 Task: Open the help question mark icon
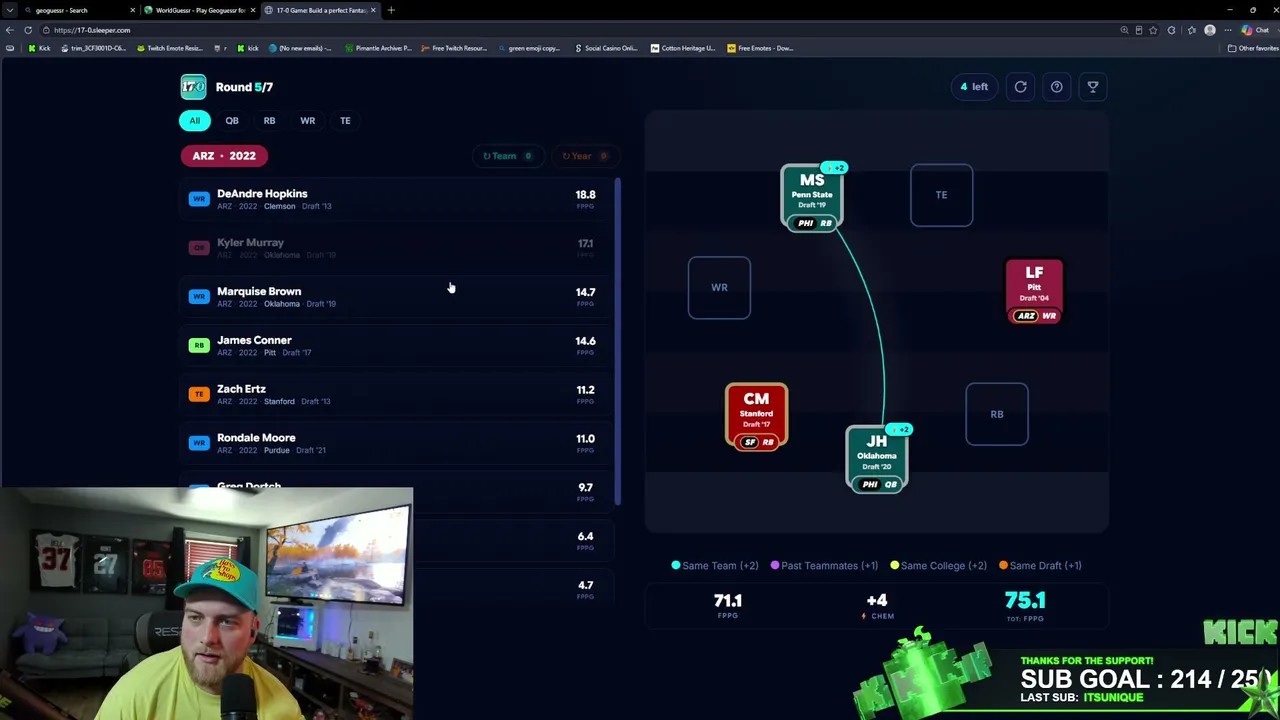(1056, 87)
